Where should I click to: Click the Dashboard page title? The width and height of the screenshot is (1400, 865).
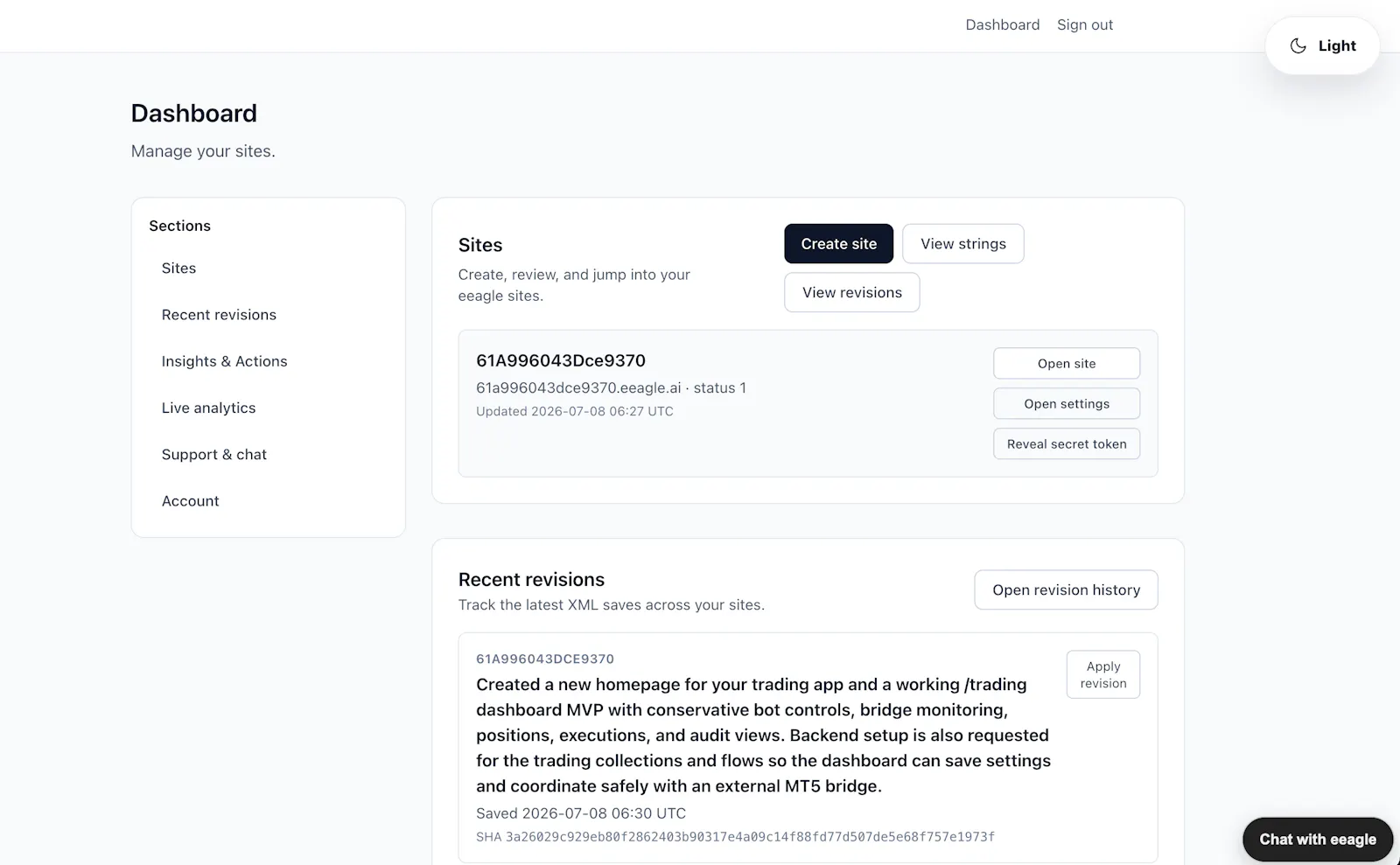(194, 114)
